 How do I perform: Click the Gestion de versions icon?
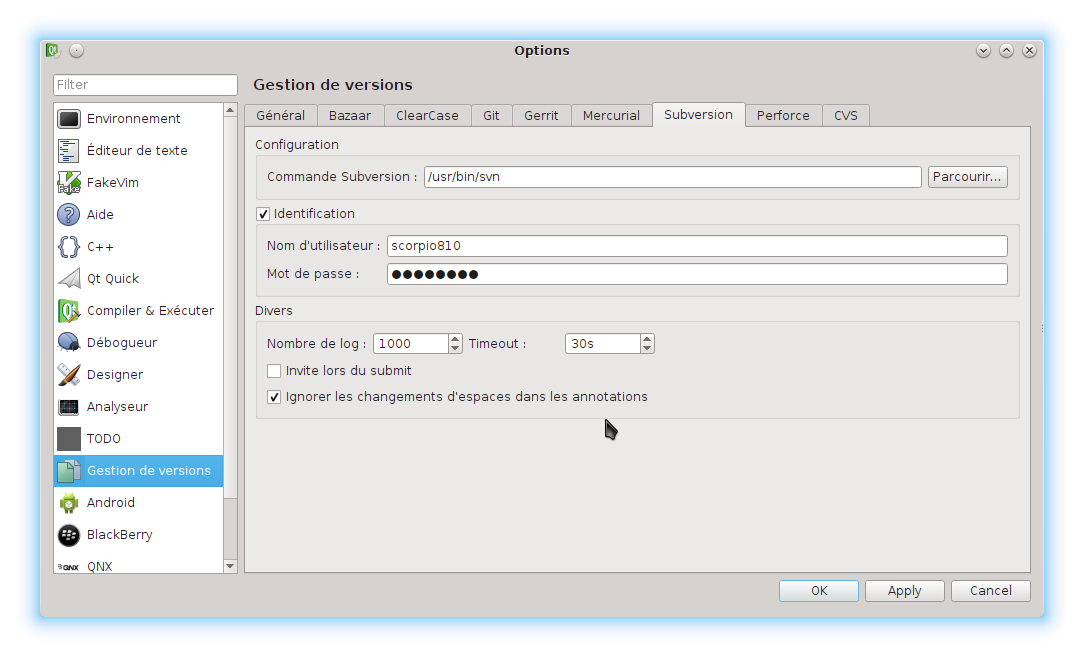coord(68,471)
